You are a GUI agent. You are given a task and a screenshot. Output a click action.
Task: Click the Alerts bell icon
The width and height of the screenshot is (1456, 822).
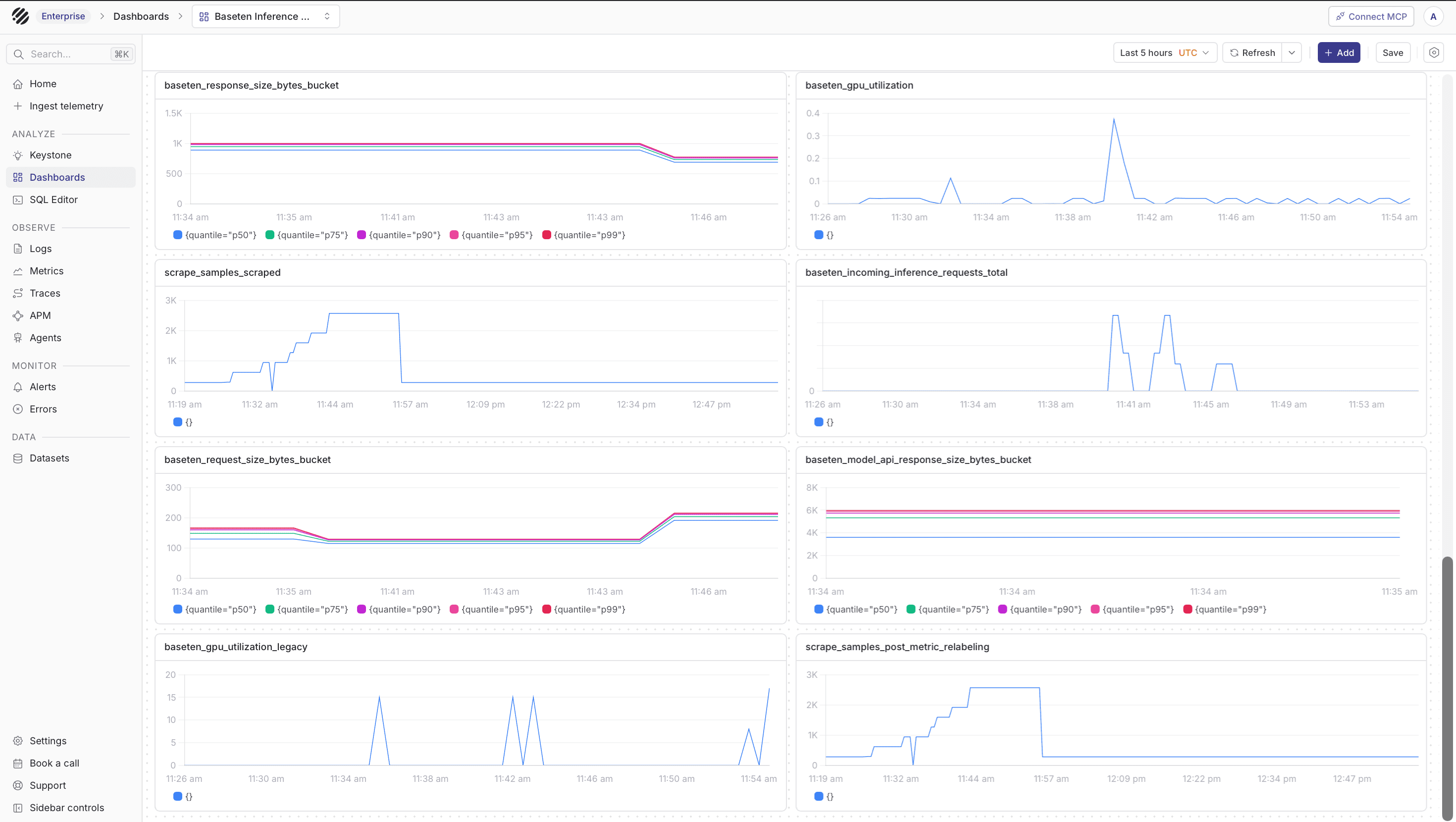point(18,387)
